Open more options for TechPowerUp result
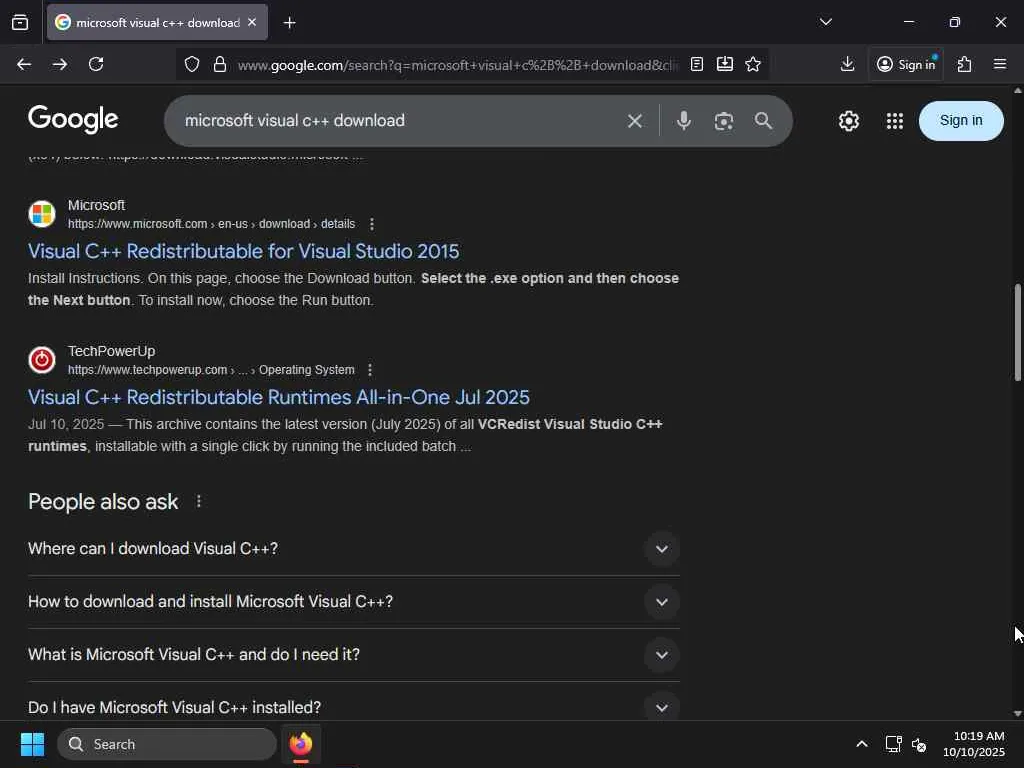Viewport: 1024px width, 768px height. (x=370, y=370)
